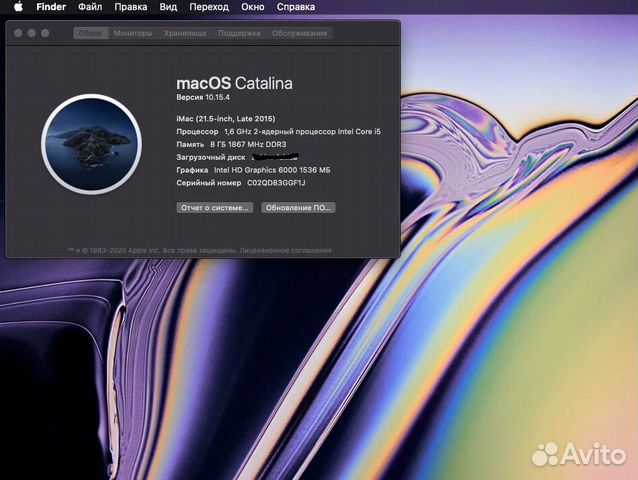This screenshot has height=480, width=638.
Task: Open the Переход menu
Action: 209,7
